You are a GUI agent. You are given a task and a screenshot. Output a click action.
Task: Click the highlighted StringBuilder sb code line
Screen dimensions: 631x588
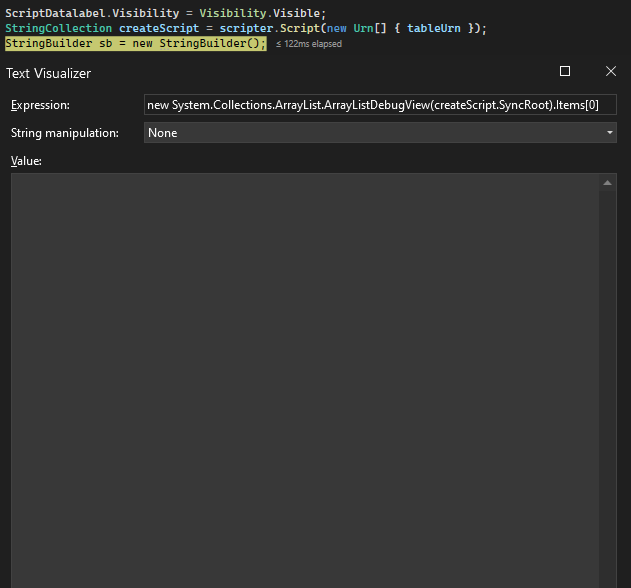(136, 43)
